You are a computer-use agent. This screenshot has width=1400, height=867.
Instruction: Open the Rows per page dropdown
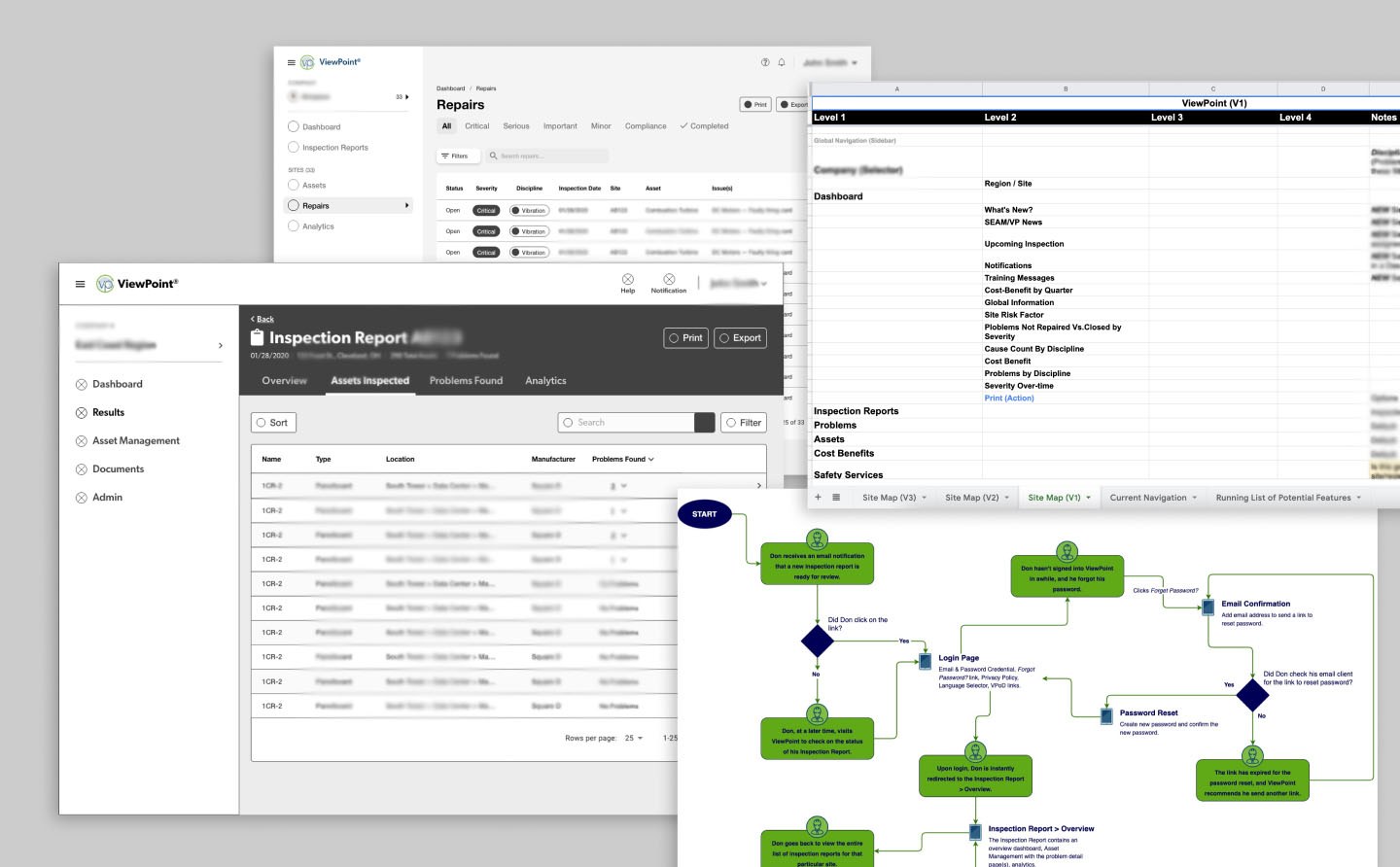click(634, 739)
